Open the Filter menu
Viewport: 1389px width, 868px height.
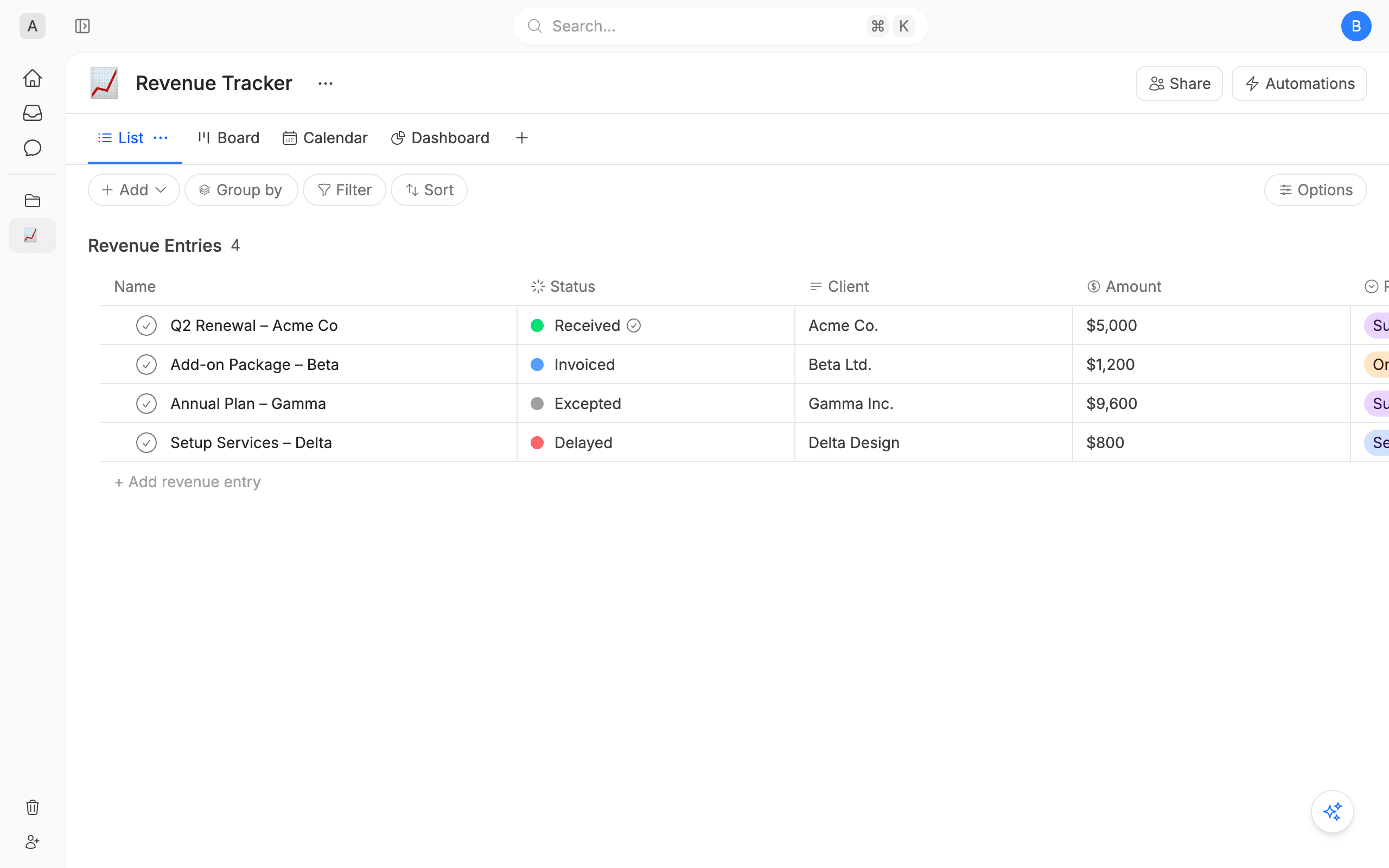pyautogui.click(x=345, y=190)
